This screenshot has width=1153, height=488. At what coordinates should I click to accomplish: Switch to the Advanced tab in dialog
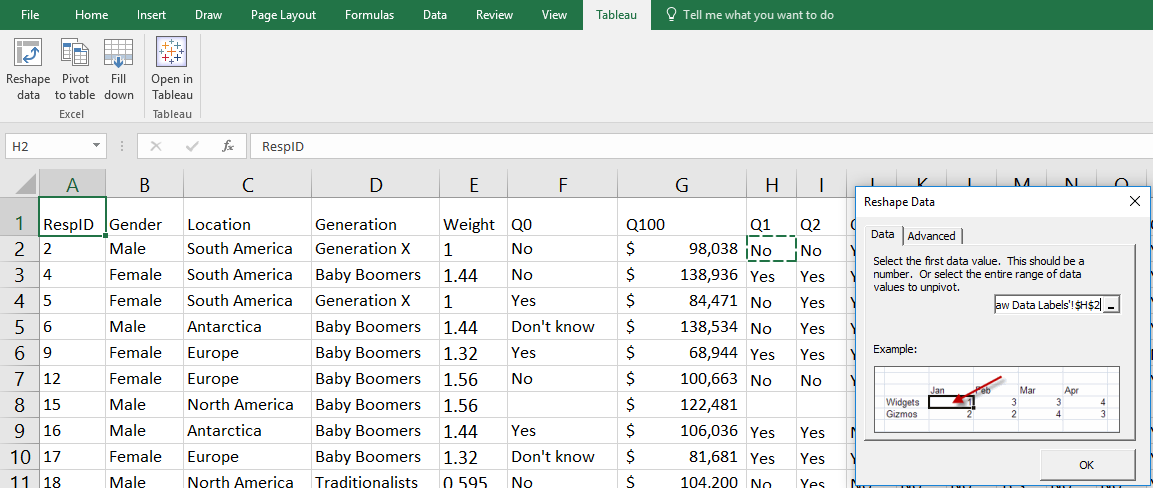931,236
